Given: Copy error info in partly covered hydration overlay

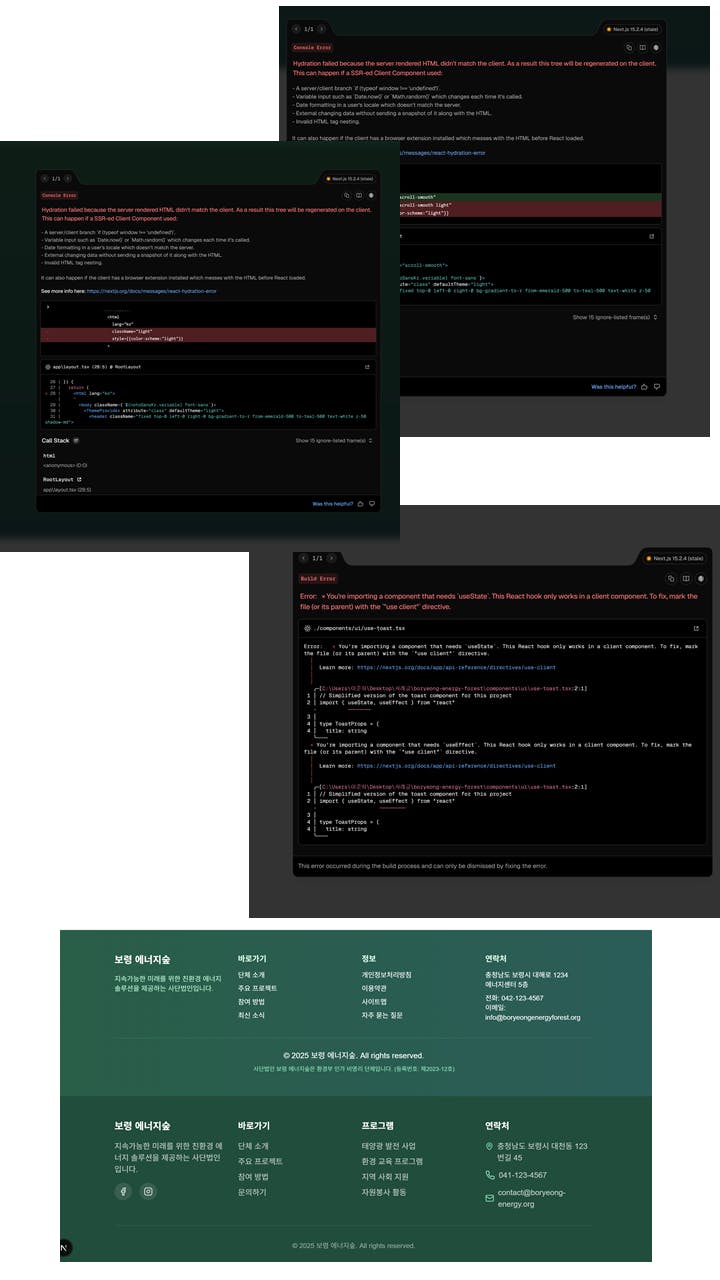Looking at the screenshot, I should point(628,47).
